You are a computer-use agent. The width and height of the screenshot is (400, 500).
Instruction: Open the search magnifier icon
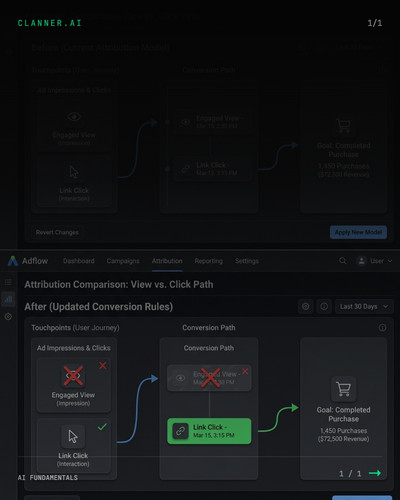point(343,261)
